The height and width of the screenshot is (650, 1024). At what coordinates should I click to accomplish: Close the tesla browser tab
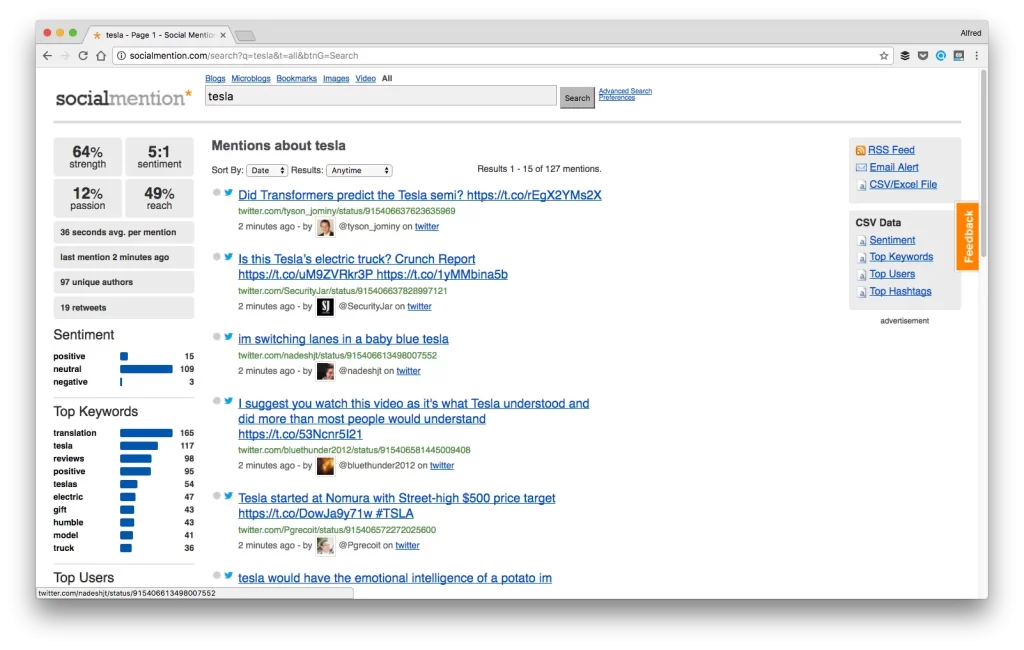223,35
